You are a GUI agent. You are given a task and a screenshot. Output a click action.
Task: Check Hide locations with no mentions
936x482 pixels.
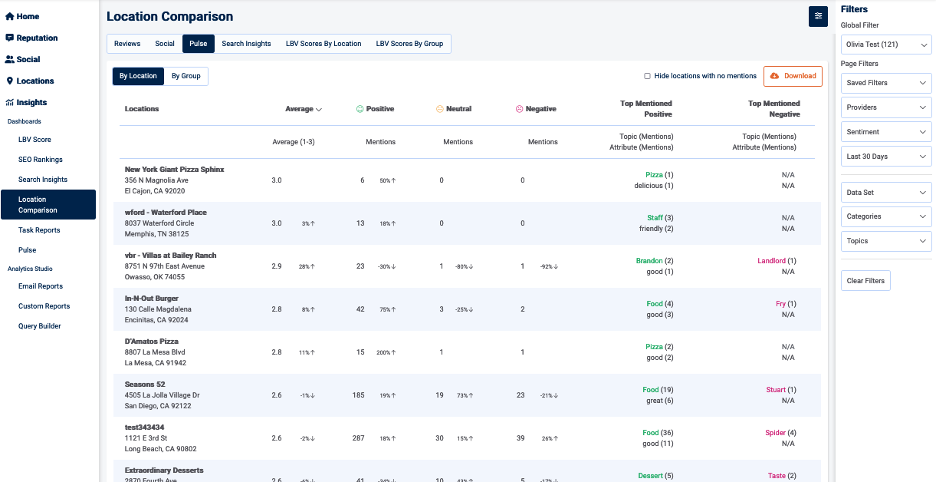[x=647, y=76]
